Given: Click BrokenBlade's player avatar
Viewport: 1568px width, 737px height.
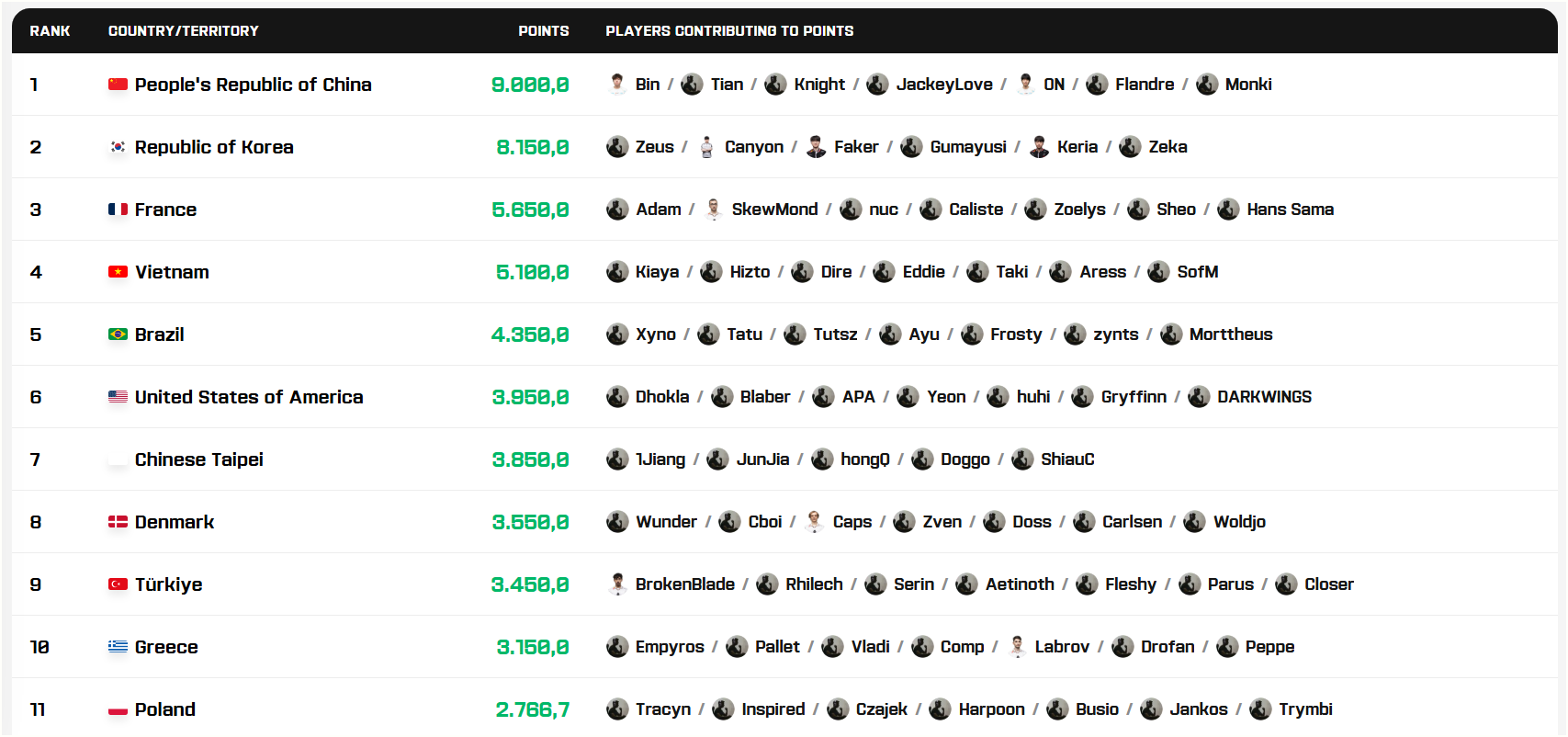Looking at the screenshot, I should [617, 584].
